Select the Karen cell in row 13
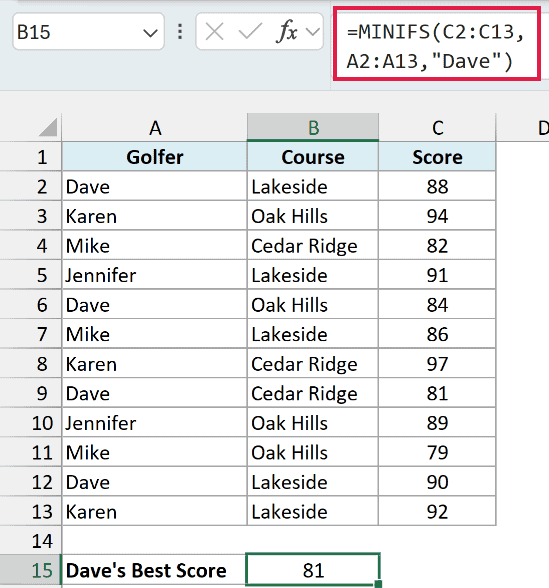Image resolution: width=549 pixels, height=588 pixels. pos(154,512)
